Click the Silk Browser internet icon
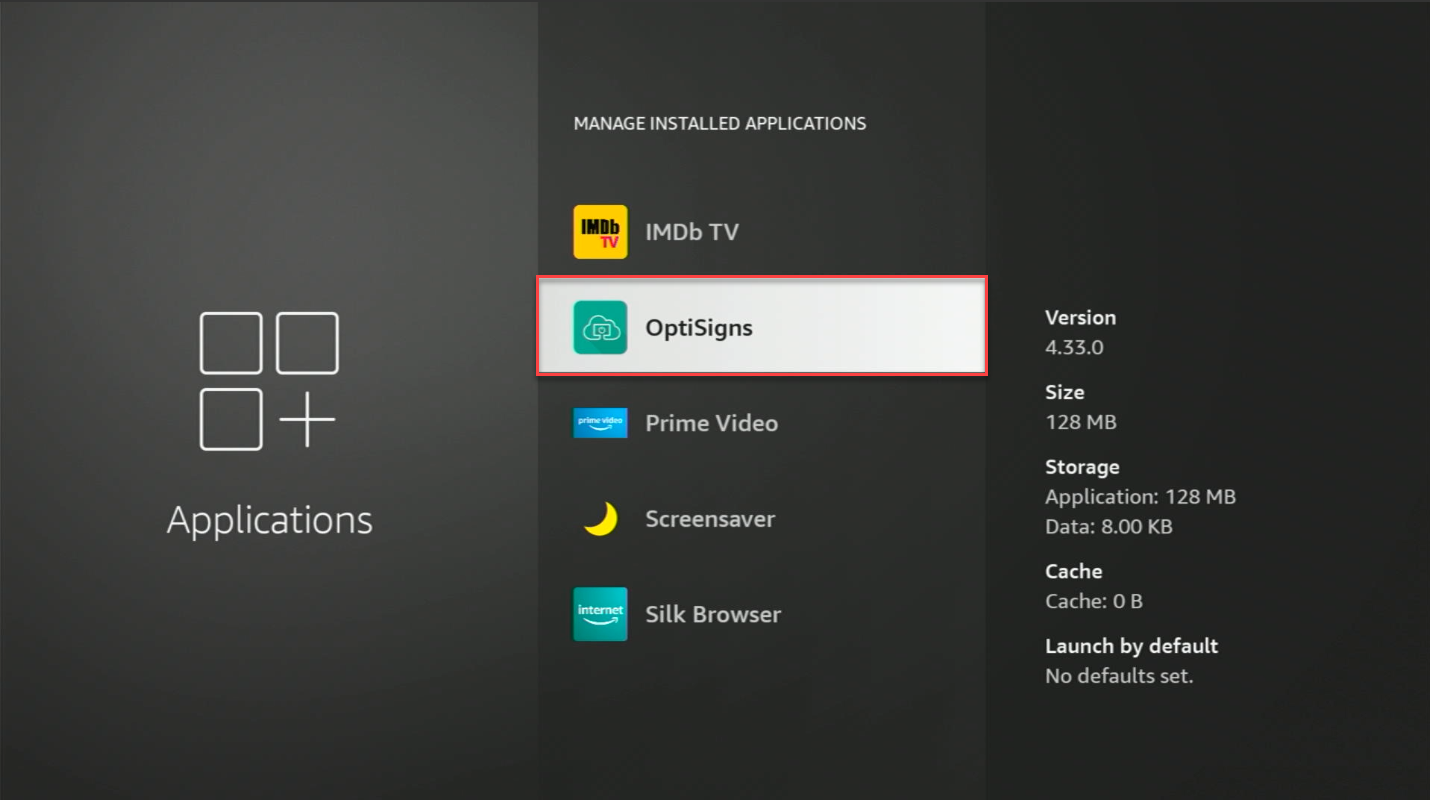This screenshot has width=1430, height=800. (599, 613)
